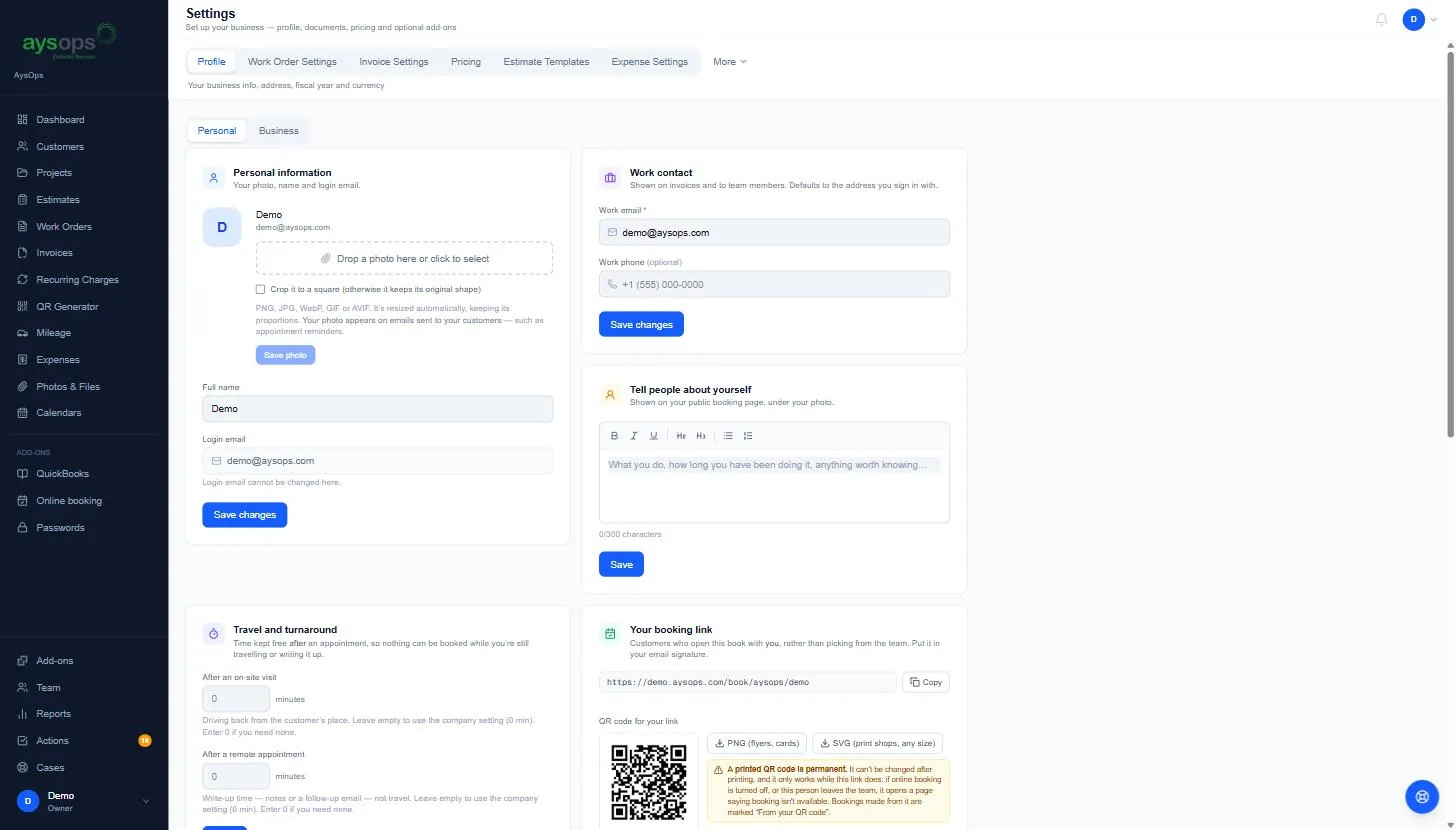Image resolution: width=1456 pixels, height=830 pixels.
Task: Open the Expense Settings tab
Action: 650,62
